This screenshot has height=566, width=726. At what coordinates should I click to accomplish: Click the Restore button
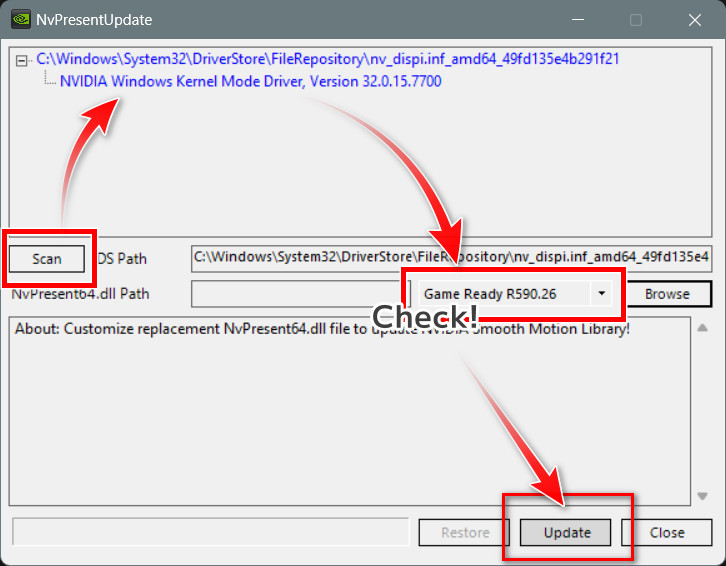click(464, 532)
